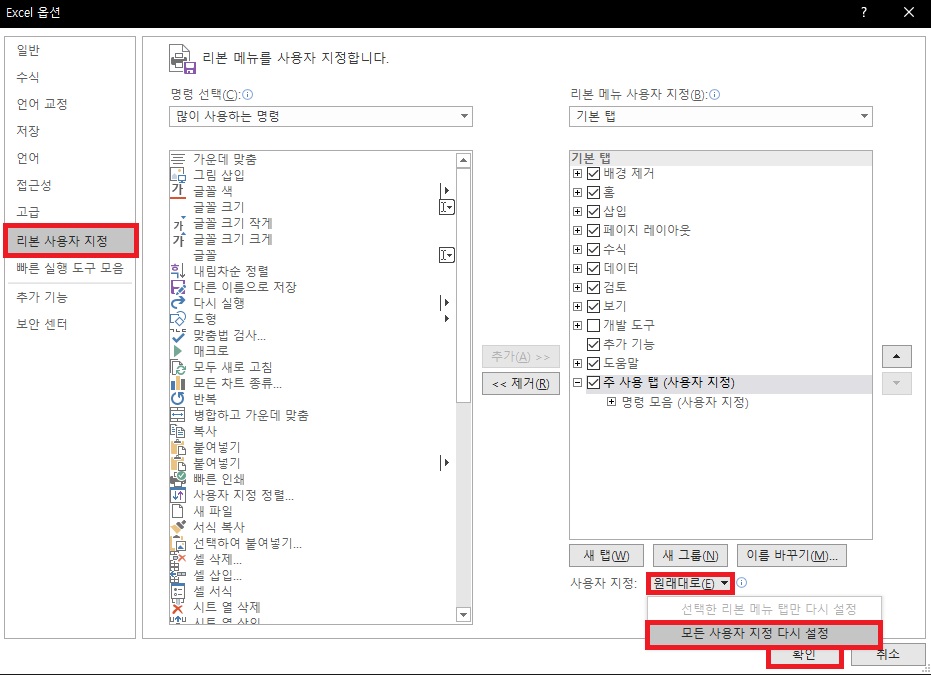The height and width of the screenshot is (675, 931).
Task: Open 빠른 실행 도구 모음 category
Action: pos(70,268)
